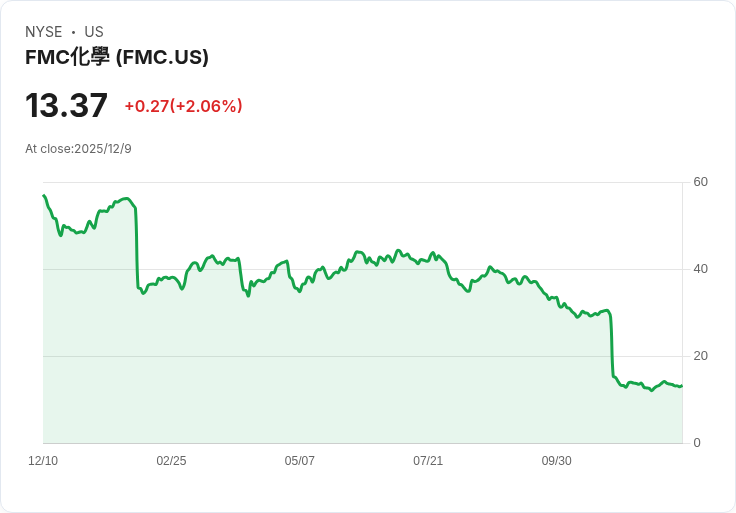Click the 05/07 date axis label
Viewport: 736px width, 513px height.
click(300, 461)
